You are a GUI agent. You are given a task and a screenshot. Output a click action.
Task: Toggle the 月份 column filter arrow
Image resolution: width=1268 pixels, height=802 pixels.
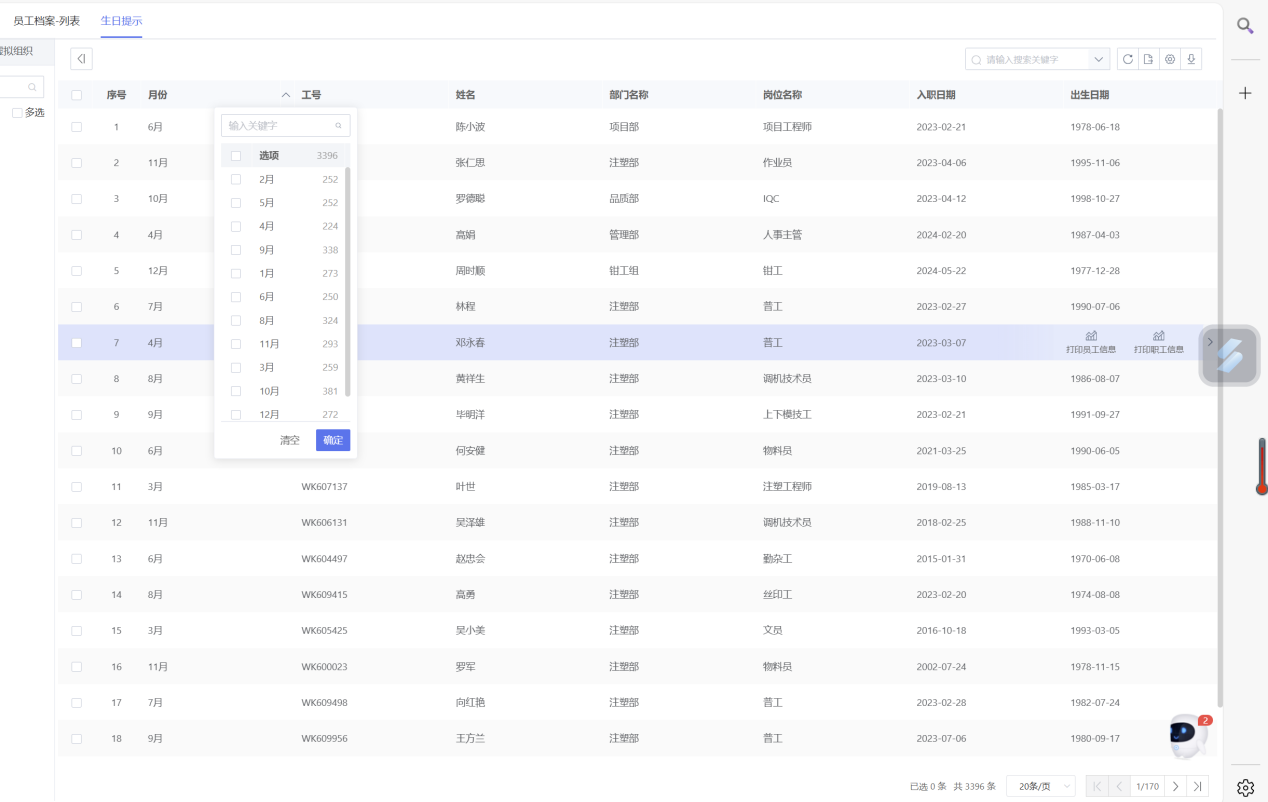[286, 95]
